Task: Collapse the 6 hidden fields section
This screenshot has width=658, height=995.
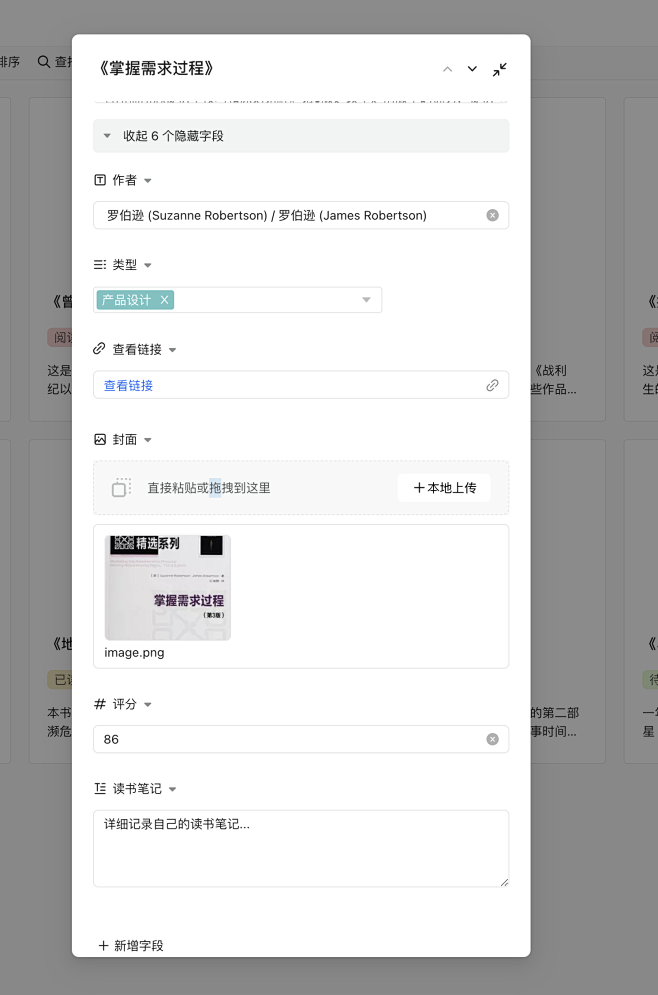Action: 108,136
